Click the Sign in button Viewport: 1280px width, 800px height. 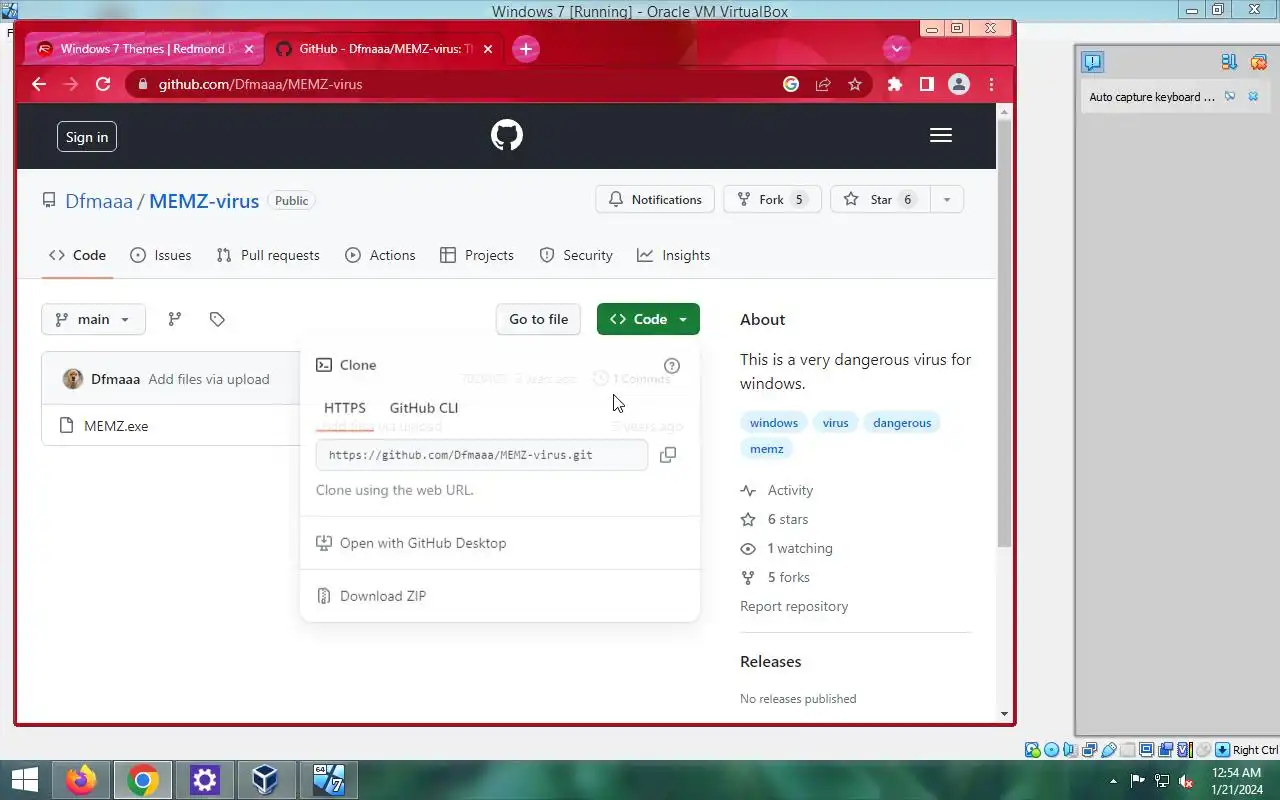[87, 137]
